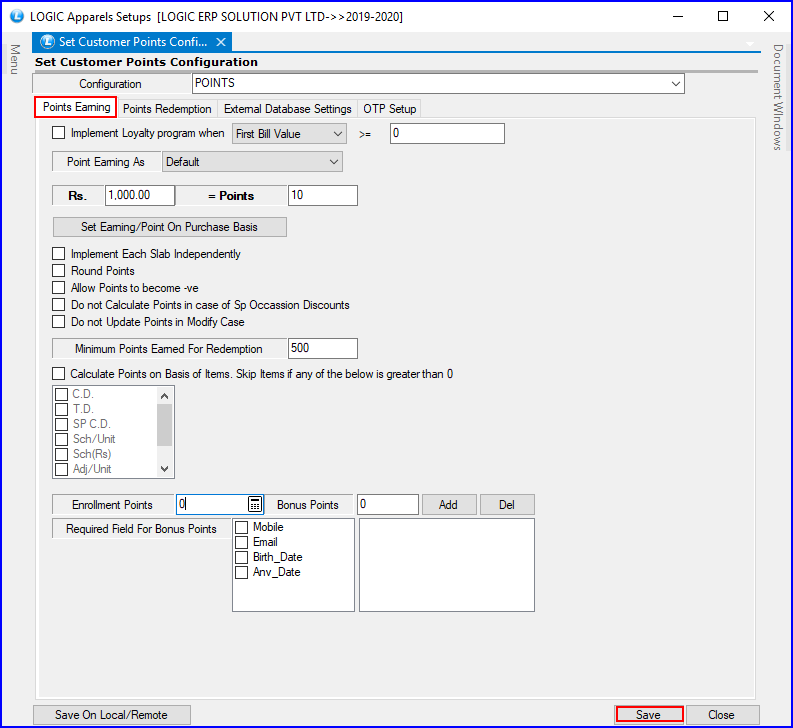Image resolution: width=793 pixels, height=728 pixels.
Task: Enable the Implement Loyalty program when checkbox
Action: (59, 133)
